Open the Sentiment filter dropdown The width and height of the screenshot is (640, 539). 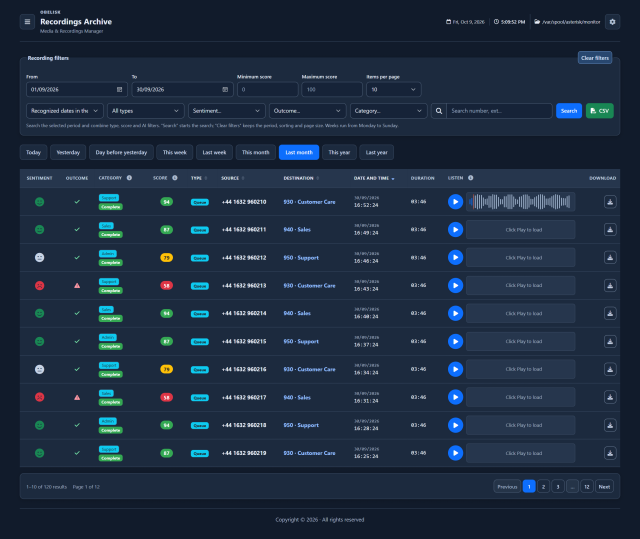(227, 111)
